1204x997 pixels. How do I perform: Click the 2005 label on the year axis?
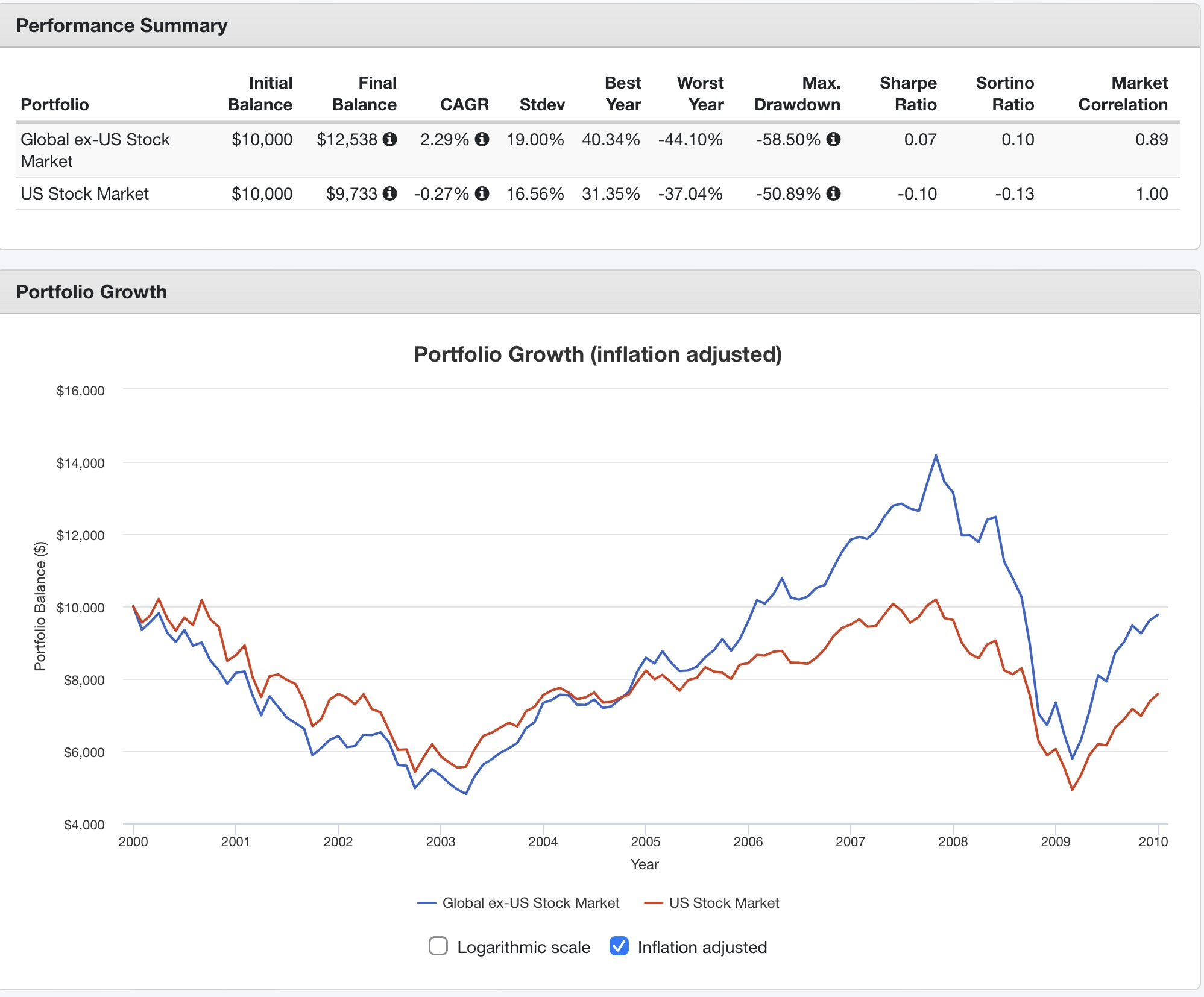click(645, 841)
